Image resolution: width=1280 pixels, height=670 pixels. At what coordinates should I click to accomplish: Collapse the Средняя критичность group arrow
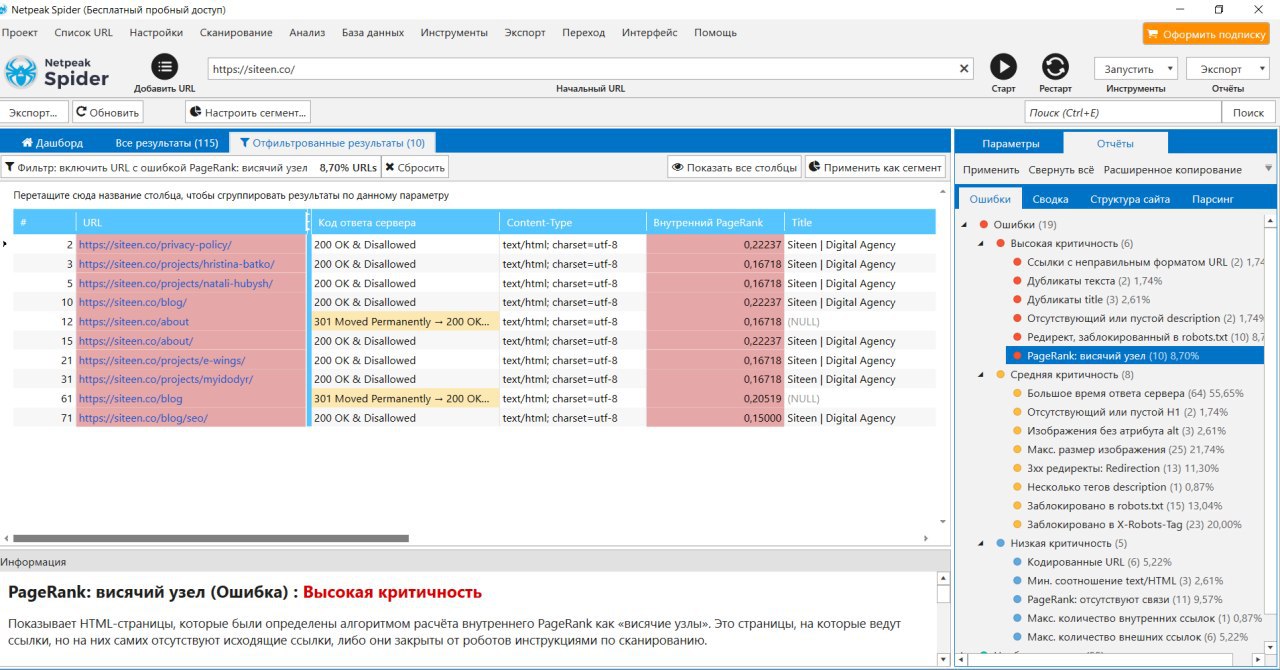point(981,374)
